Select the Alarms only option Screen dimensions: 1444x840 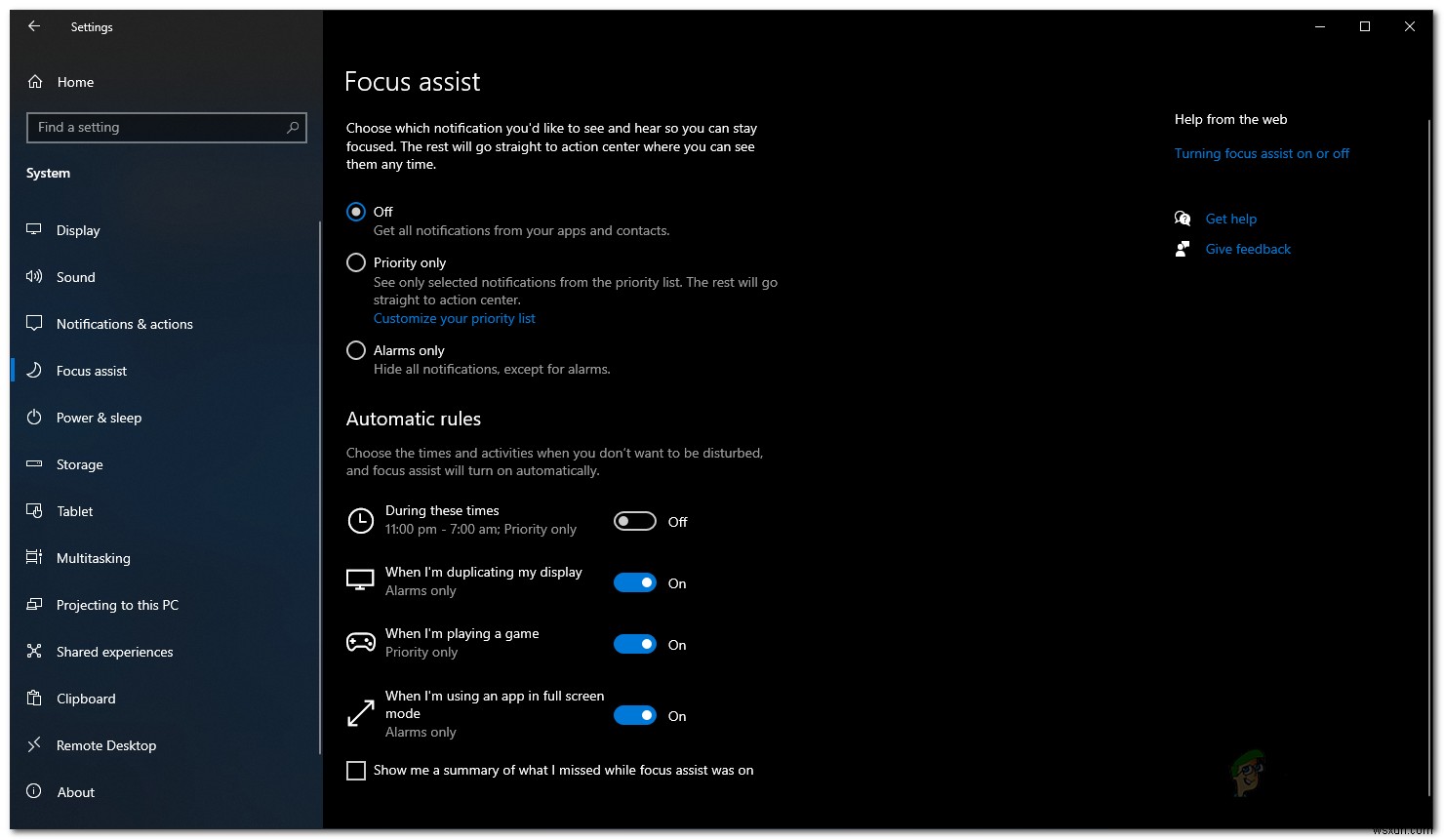(x=355, y=349)
